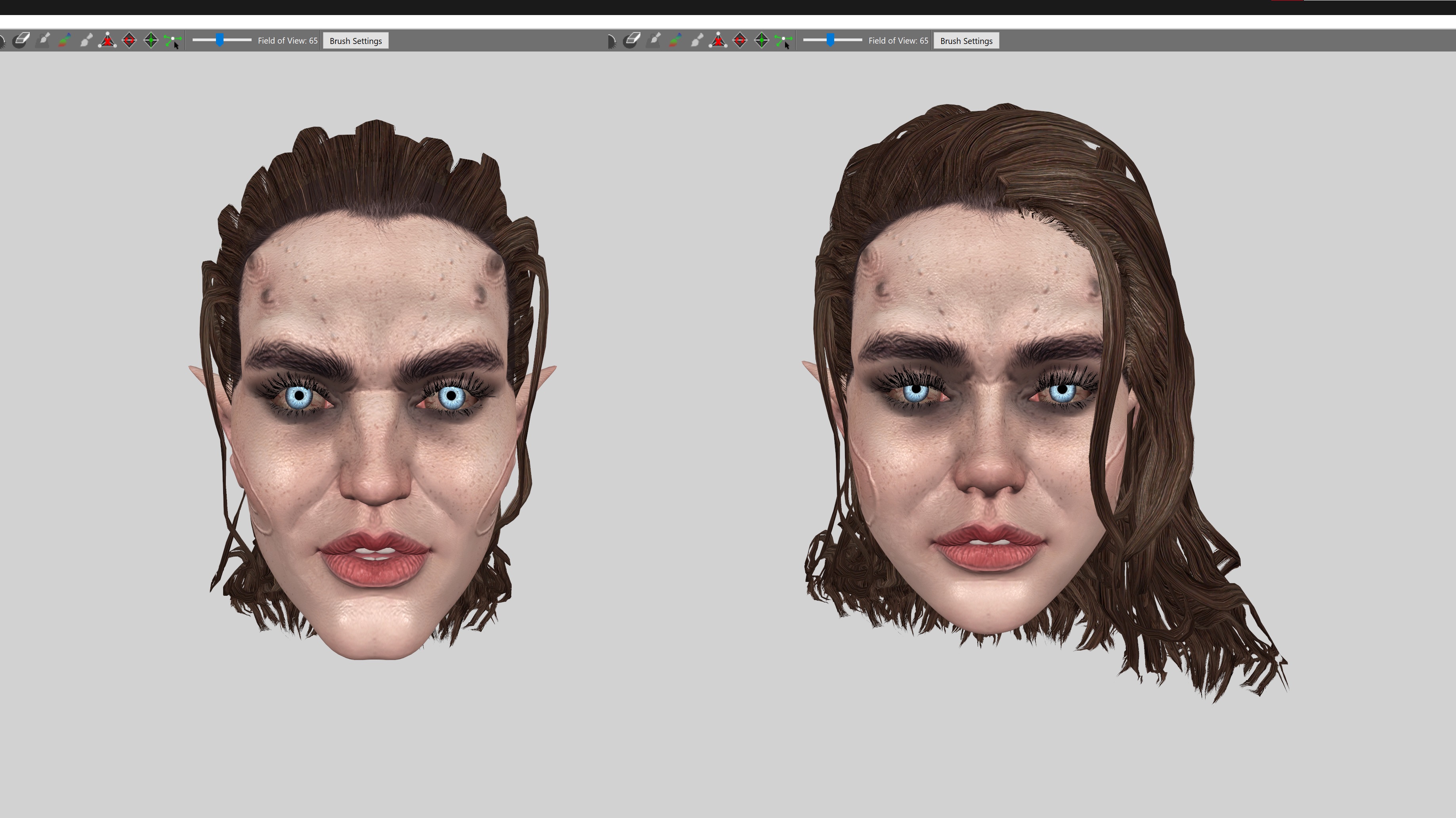Select the color paint brush in left toolbar
Image resolution: width=1456 pixels, height=818 pixels.
65,40
